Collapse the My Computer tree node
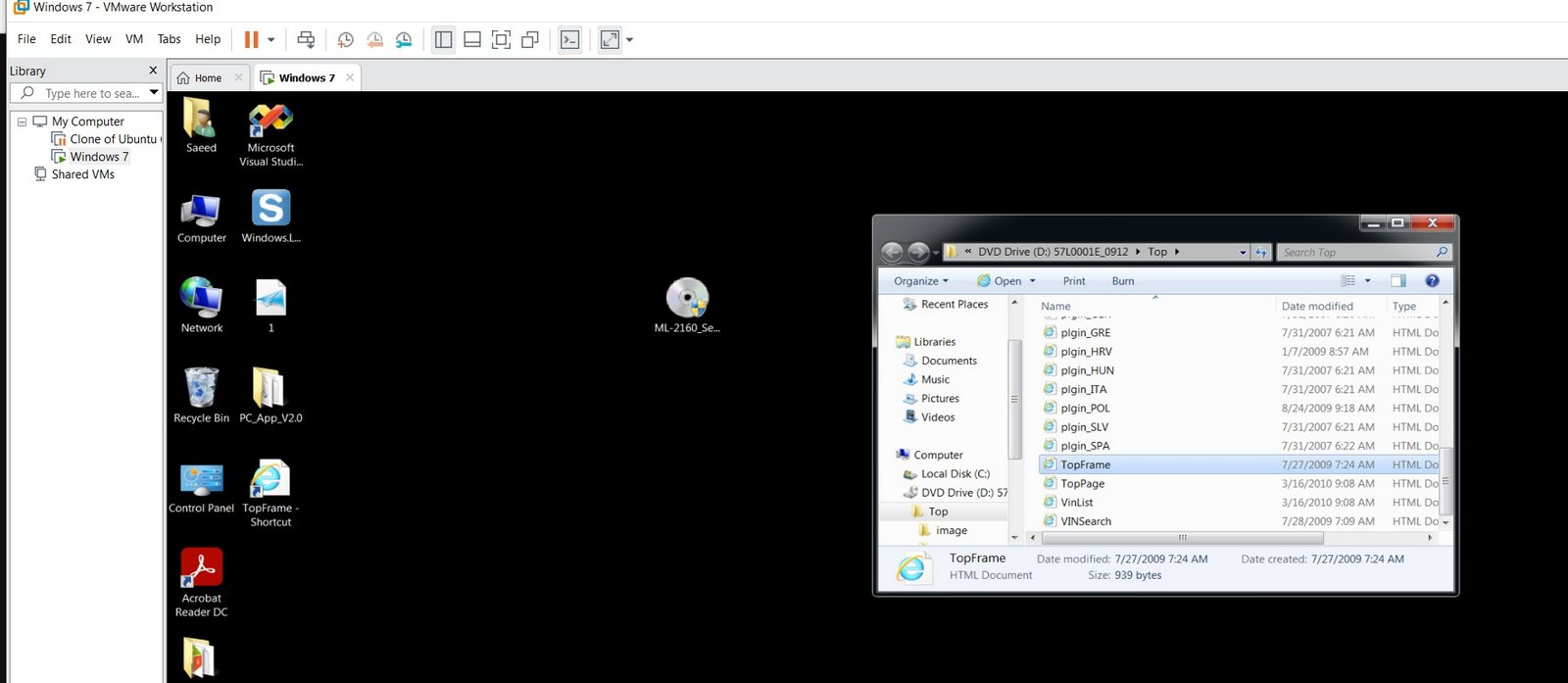 click(22, 122)
